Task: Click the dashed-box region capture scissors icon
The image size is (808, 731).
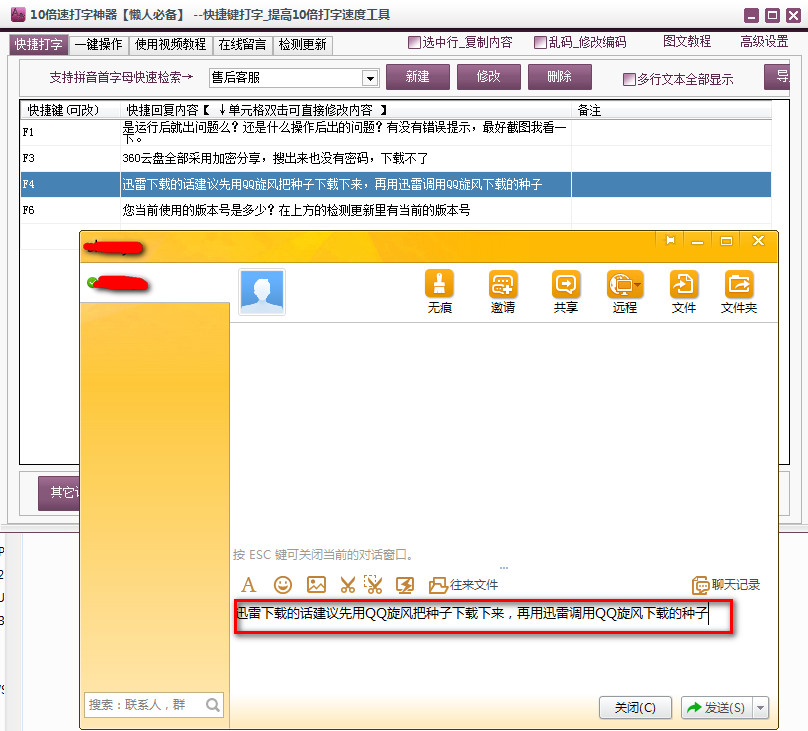Action: (374, 585)
